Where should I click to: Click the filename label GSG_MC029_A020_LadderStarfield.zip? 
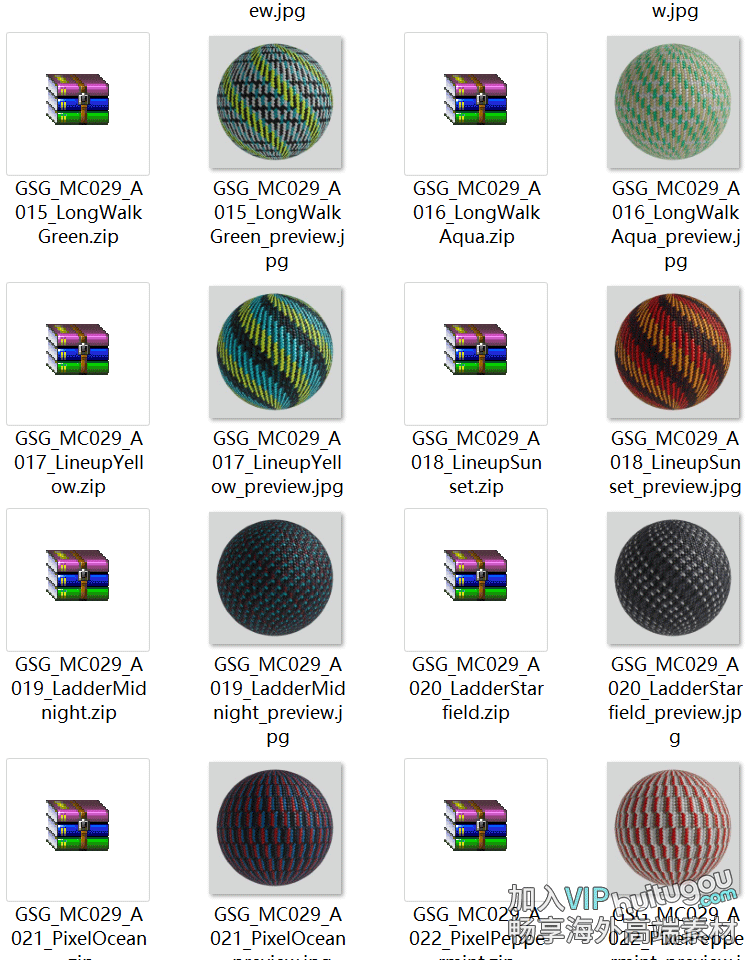tap(476, 689)
